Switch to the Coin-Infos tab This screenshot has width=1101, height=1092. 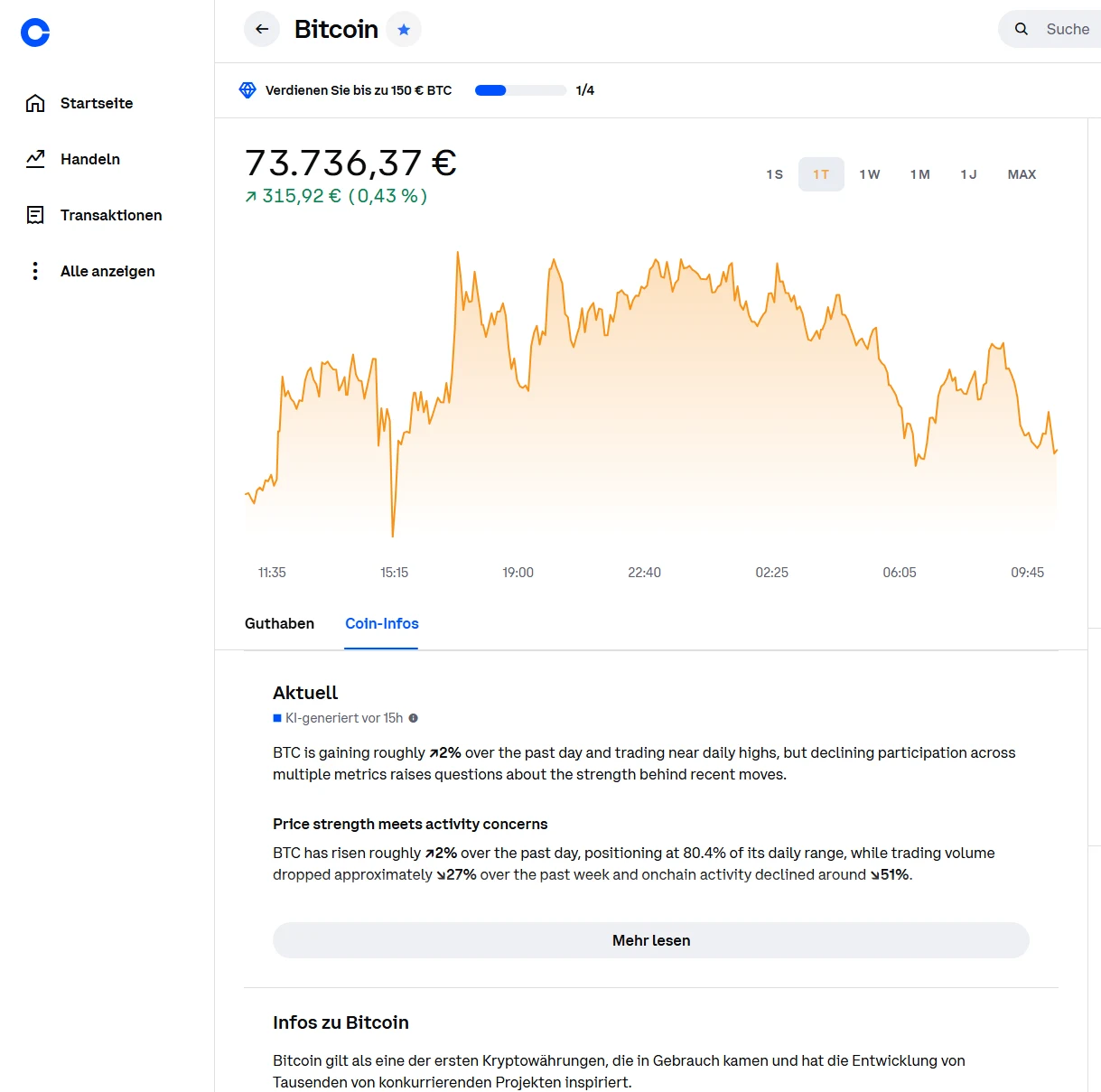(x=382, y=623)
